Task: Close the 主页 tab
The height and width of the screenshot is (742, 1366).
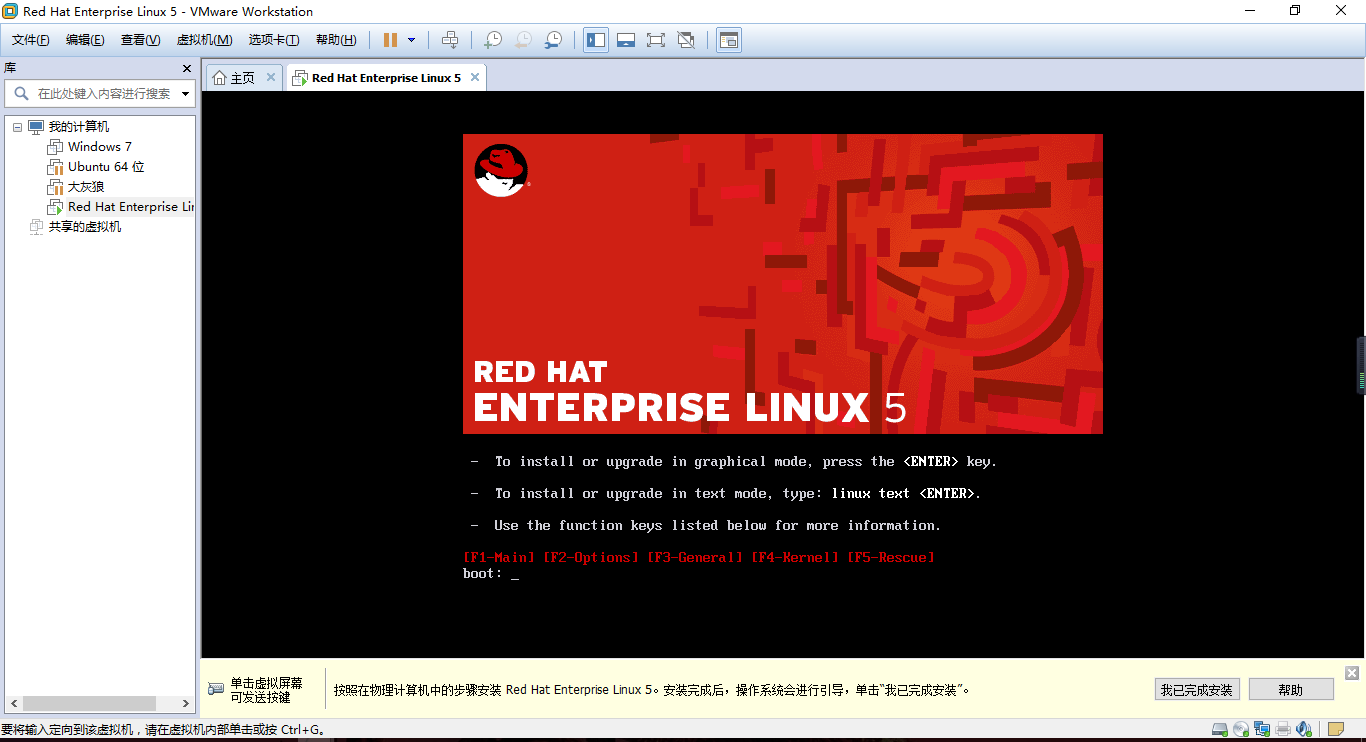Action: [x=271, y=77]
